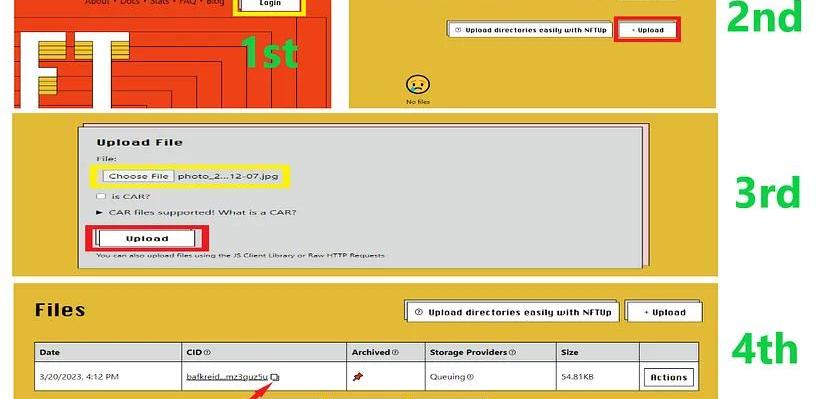Click Upload in the Upload File form
Image resolution: width=828 pixels, height=399 pixels.
click(x=147, y=239)
